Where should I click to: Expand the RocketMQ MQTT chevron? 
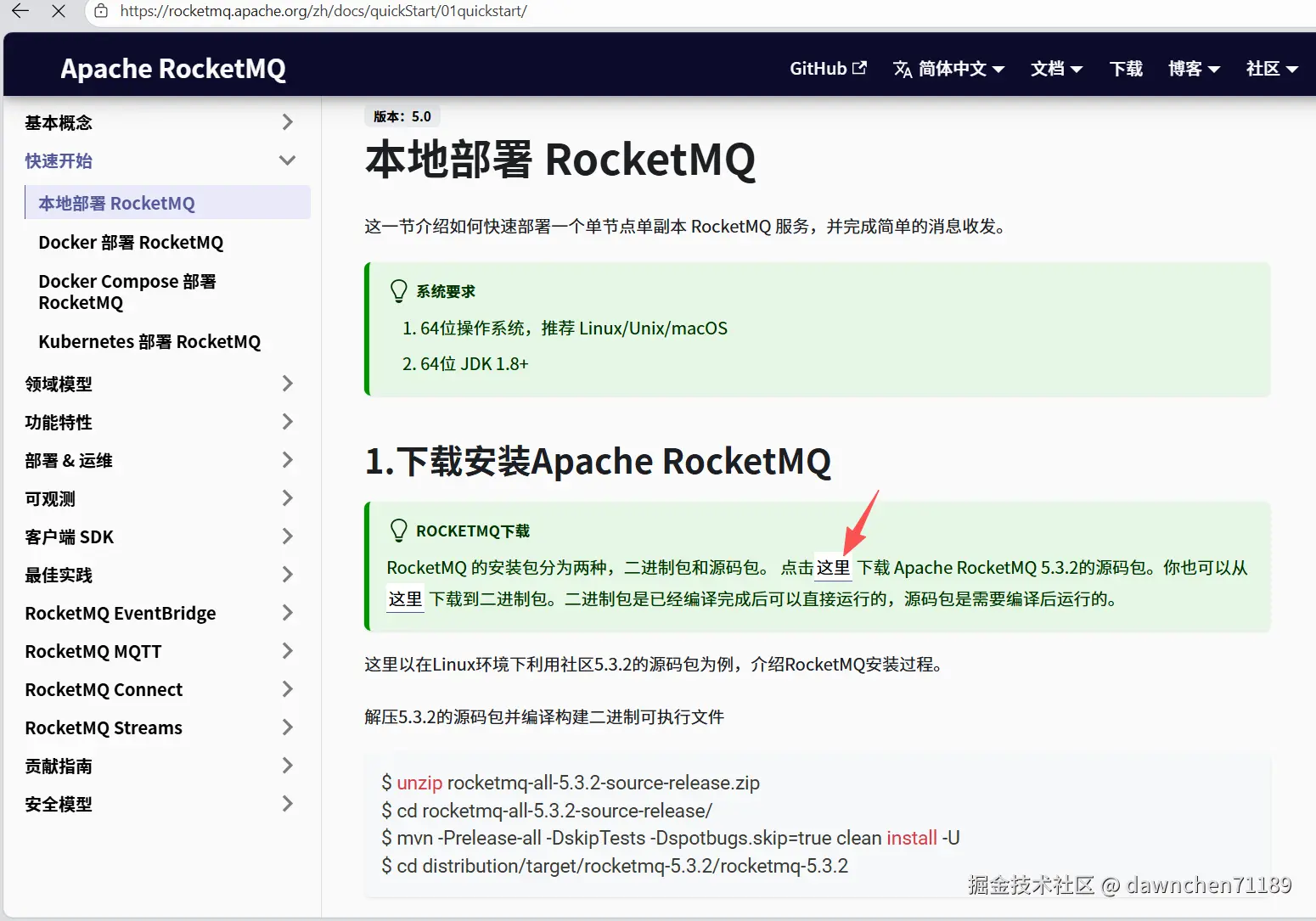pyautogui.click(x=288, y=651)
